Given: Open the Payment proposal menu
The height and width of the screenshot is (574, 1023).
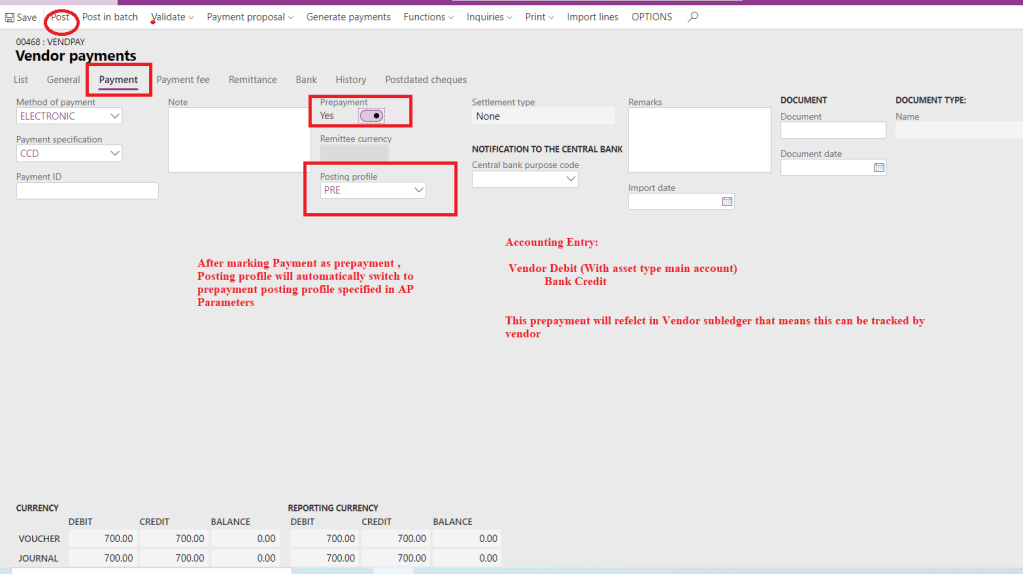Looking at the screenshot, I should click(x=250, y=17).
